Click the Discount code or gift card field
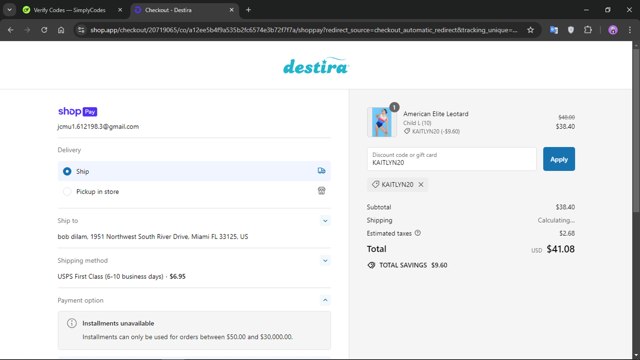 451,159
